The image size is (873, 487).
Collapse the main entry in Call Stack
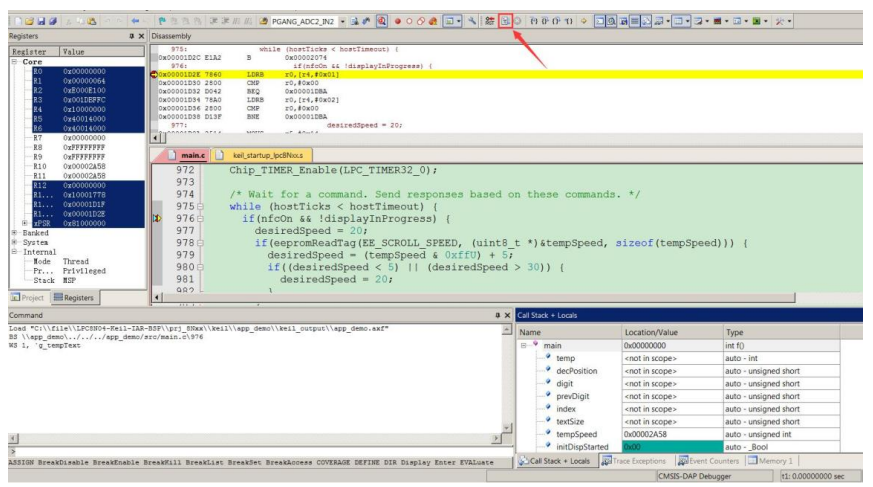click(x=523, y=346)
